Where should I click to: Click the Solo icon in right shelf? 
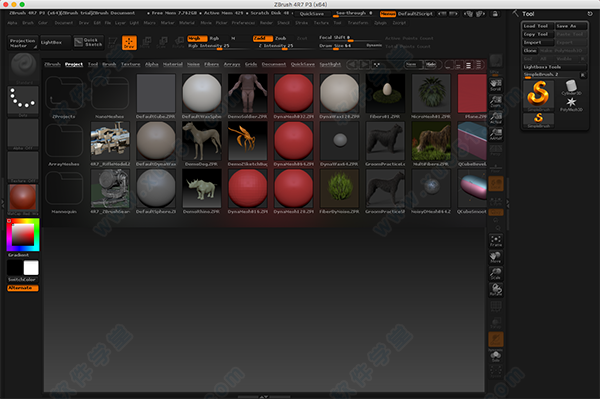pos(496,356)
